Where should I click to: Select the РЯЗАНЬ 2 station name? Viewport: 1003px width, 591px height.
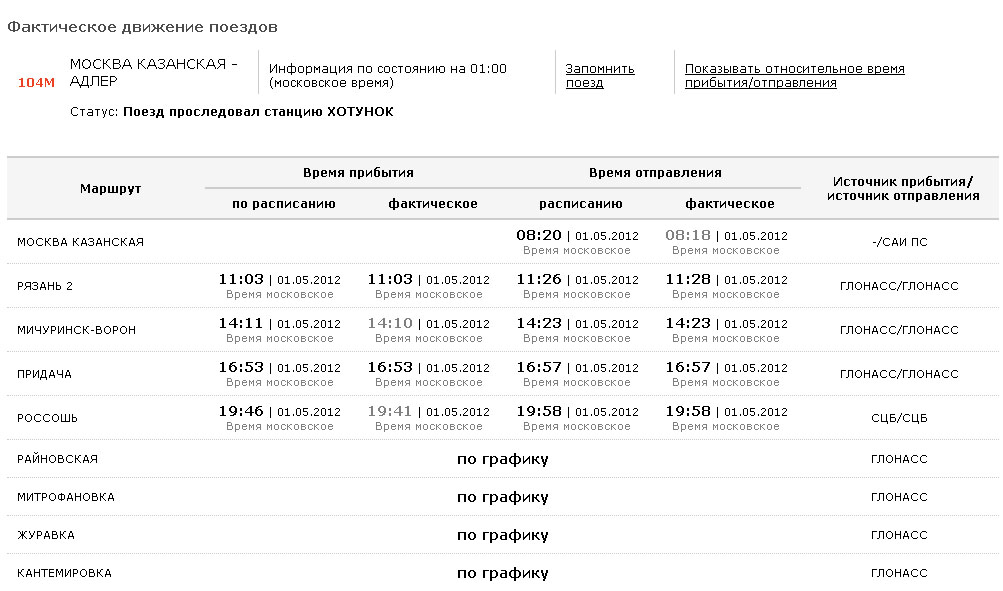pyautogui.click(x=45, y=286)
